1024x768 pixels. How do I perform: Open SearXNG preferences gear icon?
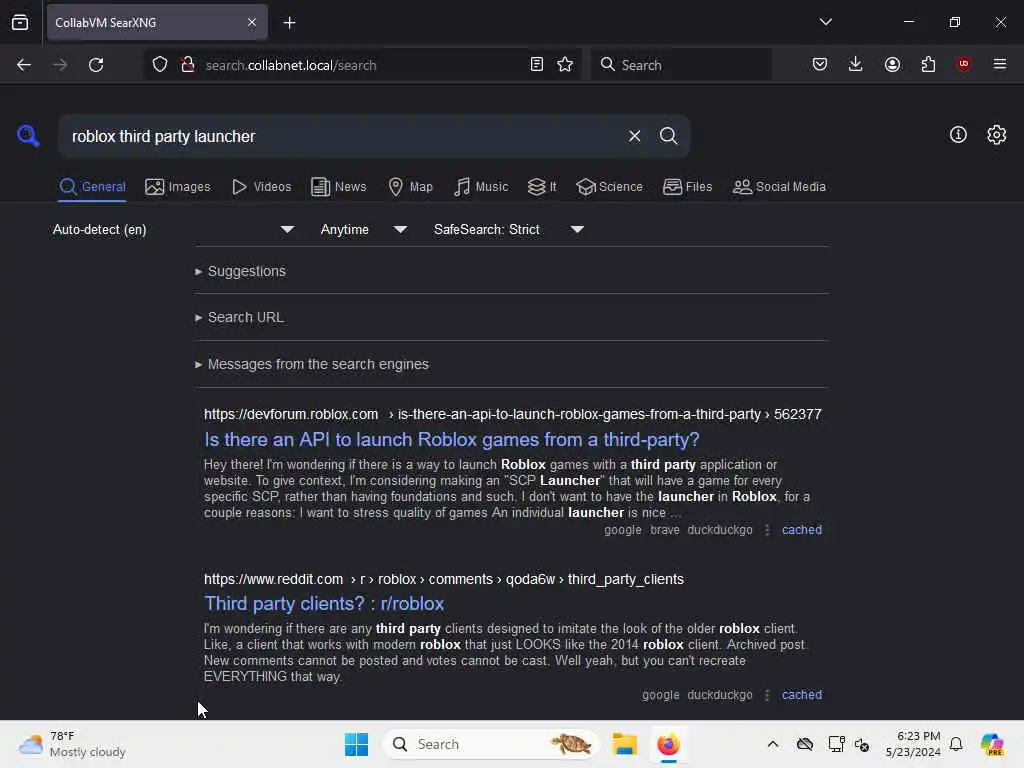[997, 135]
